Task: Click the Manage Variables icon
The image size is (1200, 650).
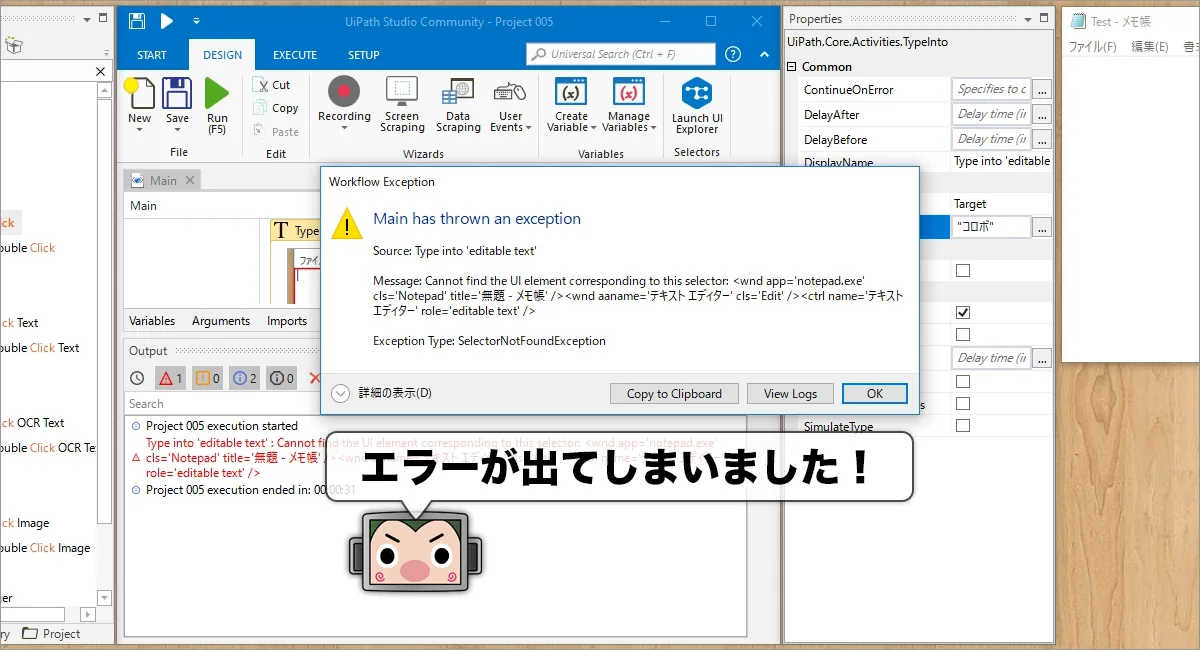Action: [x=628, y=91]
